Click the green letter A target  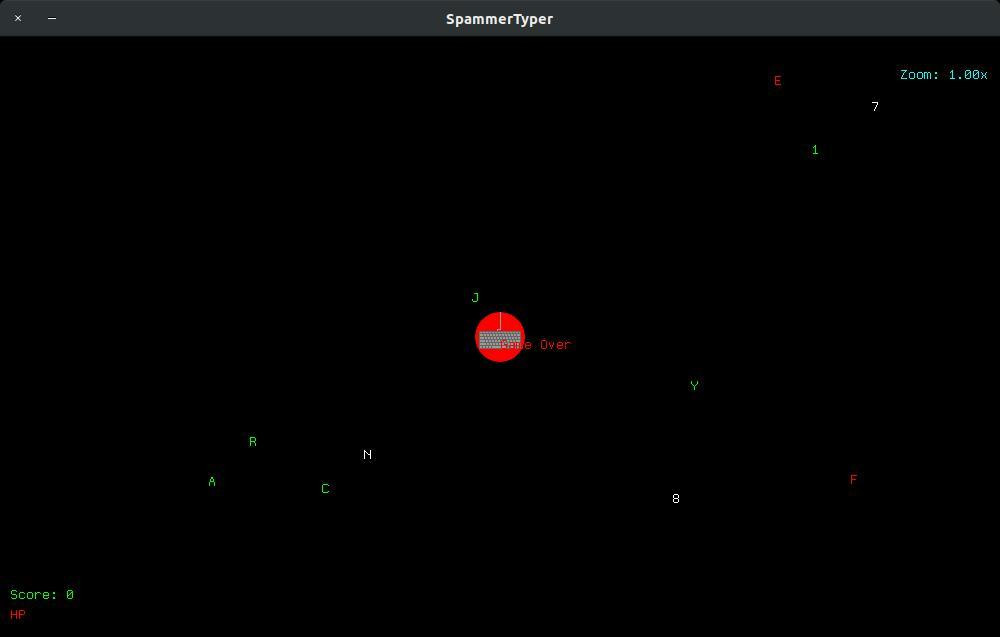point(212,482)
